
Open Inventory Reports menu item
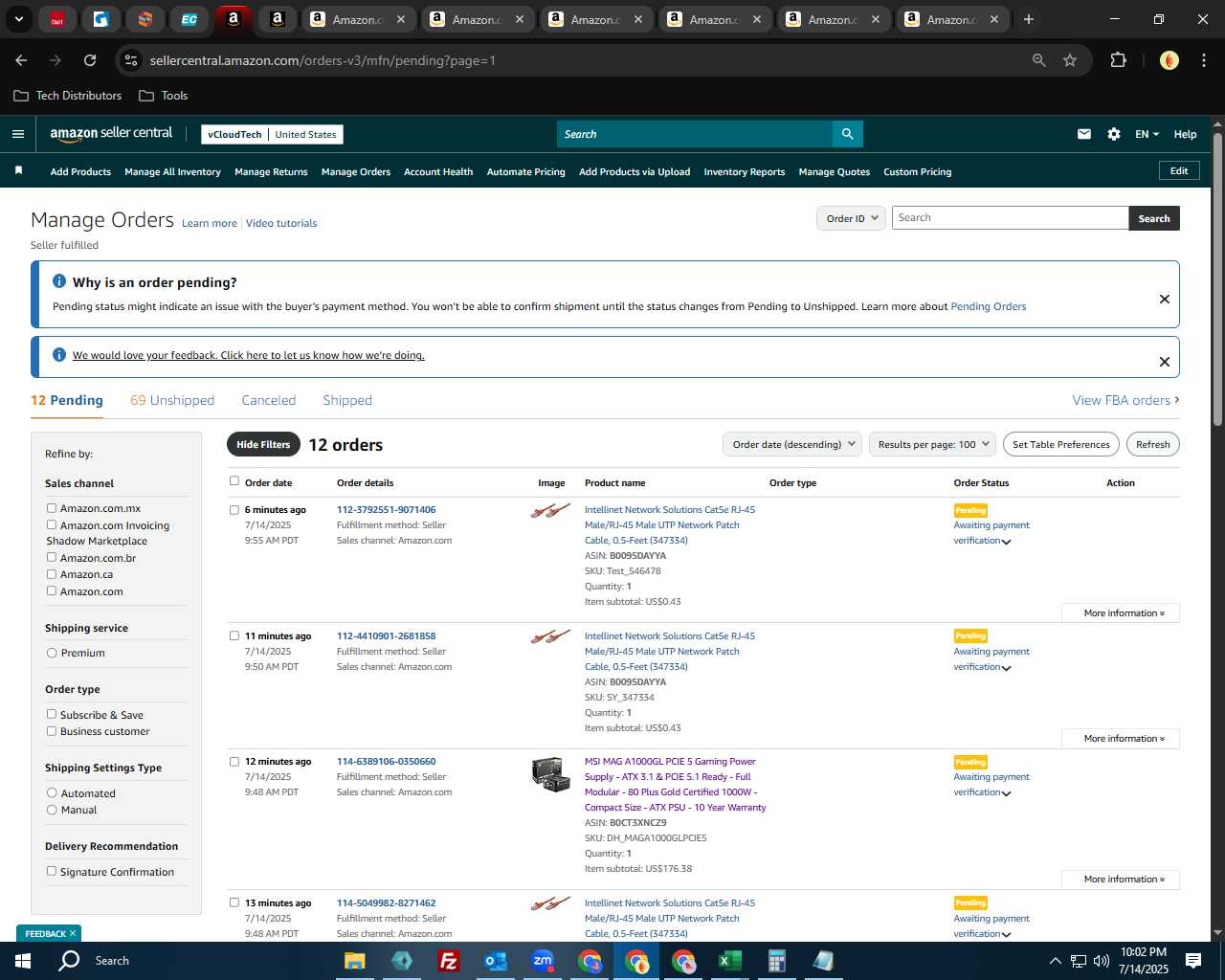(745, 171)
